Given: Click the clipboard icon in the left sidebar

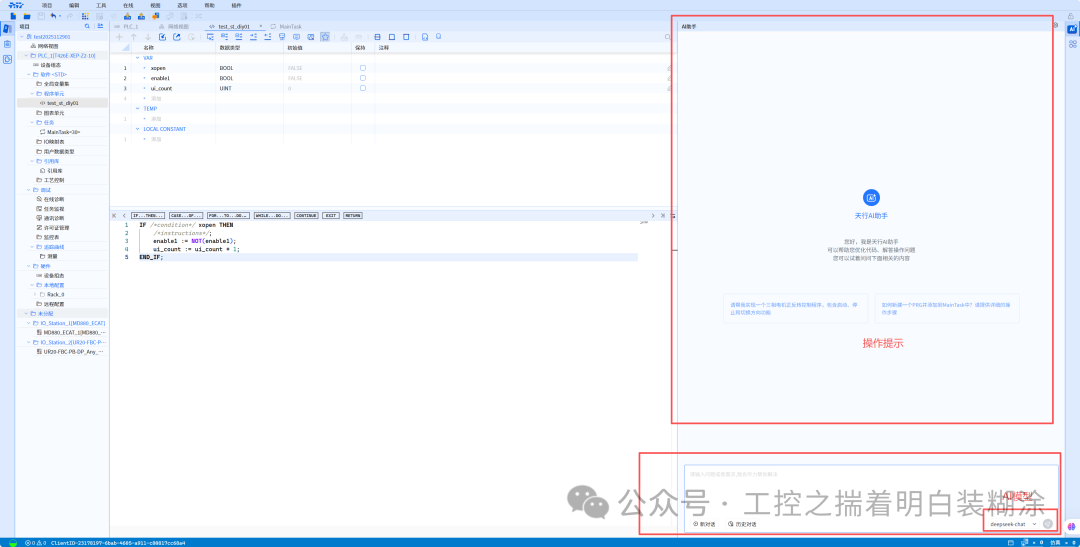Looking at the screenshot, I should [7, 44].
